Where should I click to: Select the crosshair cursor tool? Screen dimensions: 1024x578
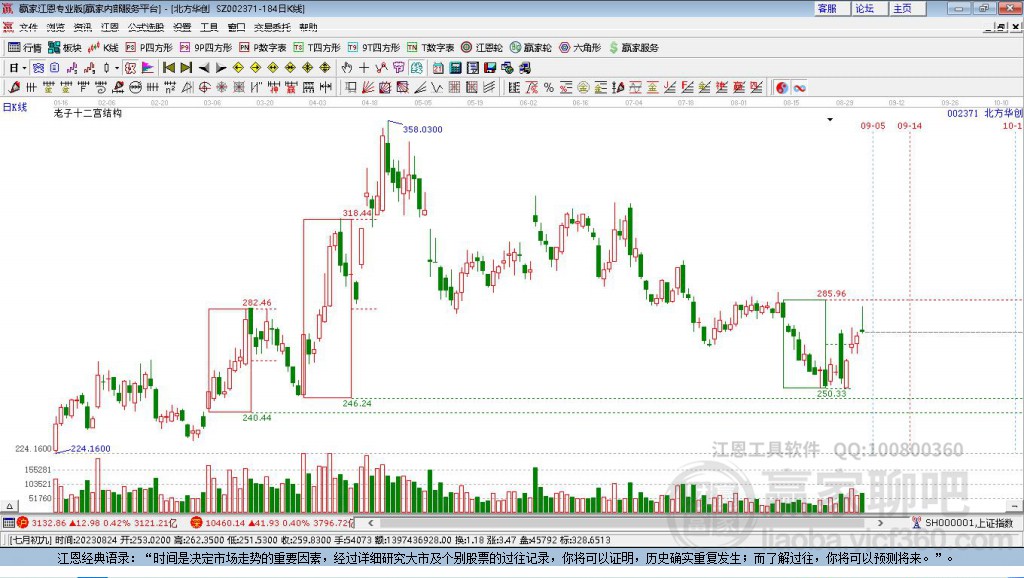click(x=364, y=68)
